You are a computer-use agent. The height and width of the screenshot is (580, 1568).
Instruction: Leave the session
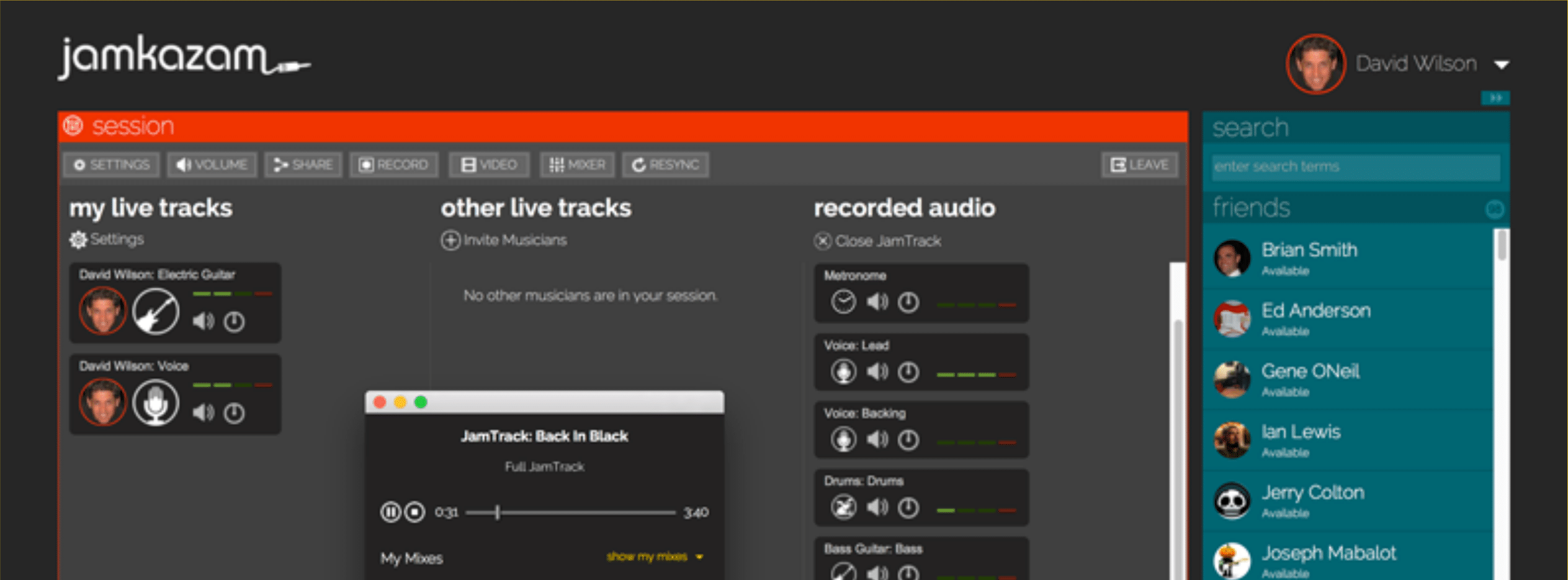(x=1139, y=165)
